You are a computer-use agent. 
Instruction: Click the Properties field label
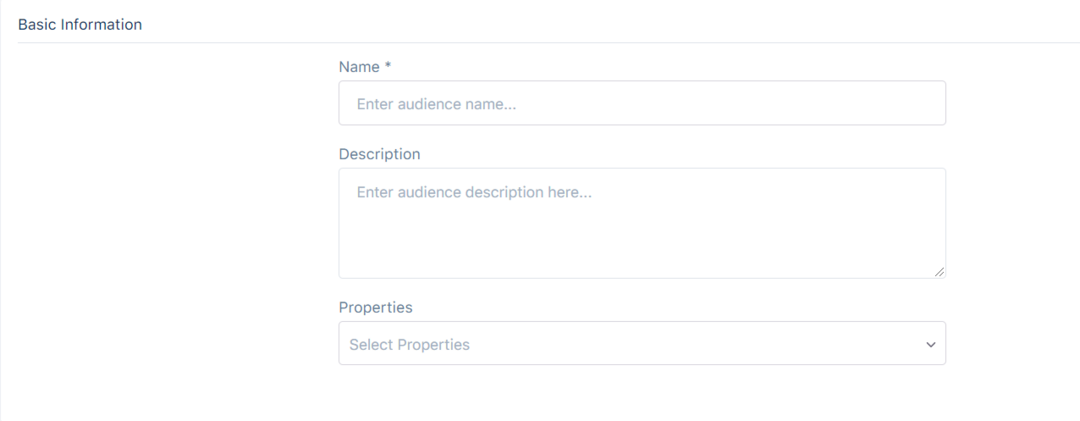point(375,307)
